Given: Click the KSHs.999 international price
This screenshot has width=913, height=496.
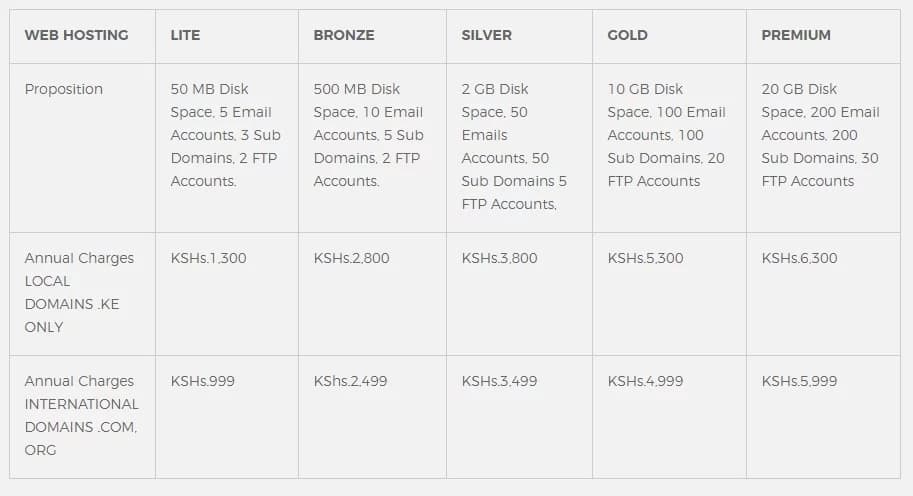Looking at the screenshot, I should (x=203, y=381).
